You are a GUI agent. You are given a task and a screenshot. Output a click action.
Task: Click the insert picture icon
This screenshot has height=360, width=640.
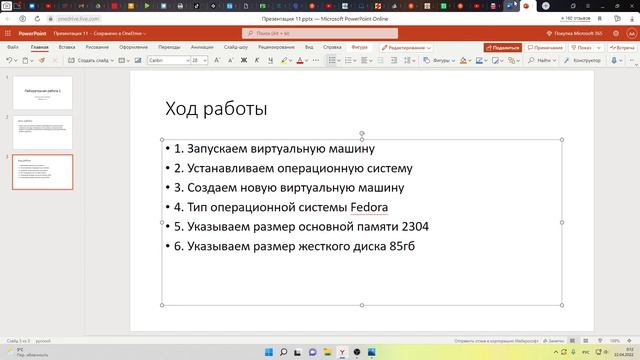tap(138, 60)
